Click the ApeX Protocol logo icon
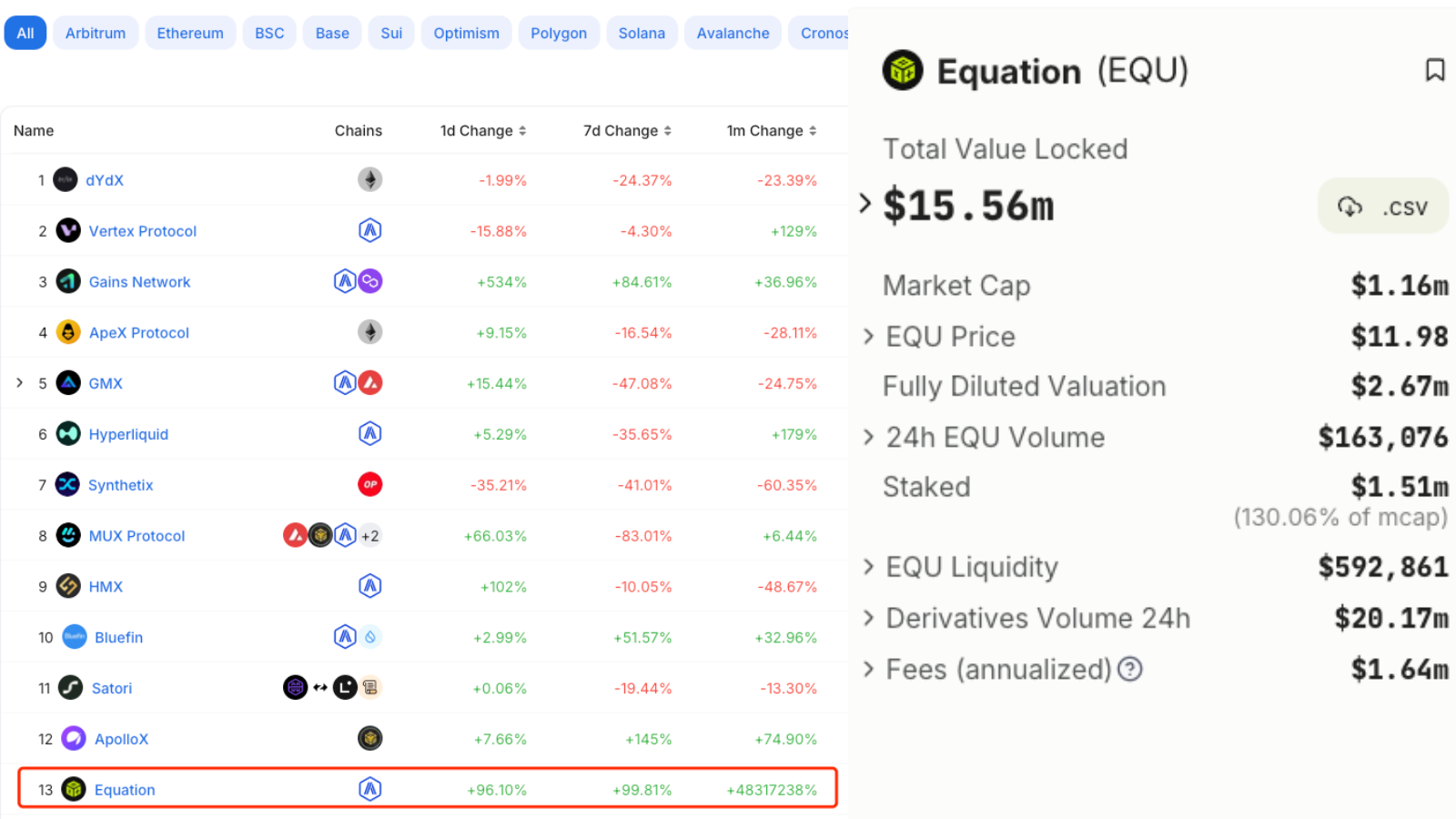Image resolution: width=1456 pixels, height=819 pixels. pyautogui.click(x=68, y=332)
